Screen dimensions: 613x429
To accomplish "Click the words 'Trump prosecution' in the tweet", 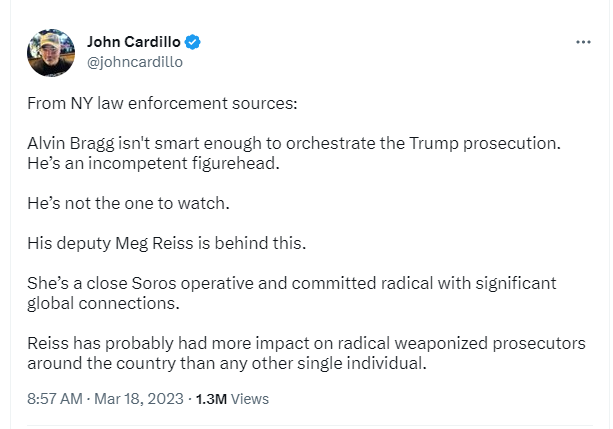I will coord(485,144).
